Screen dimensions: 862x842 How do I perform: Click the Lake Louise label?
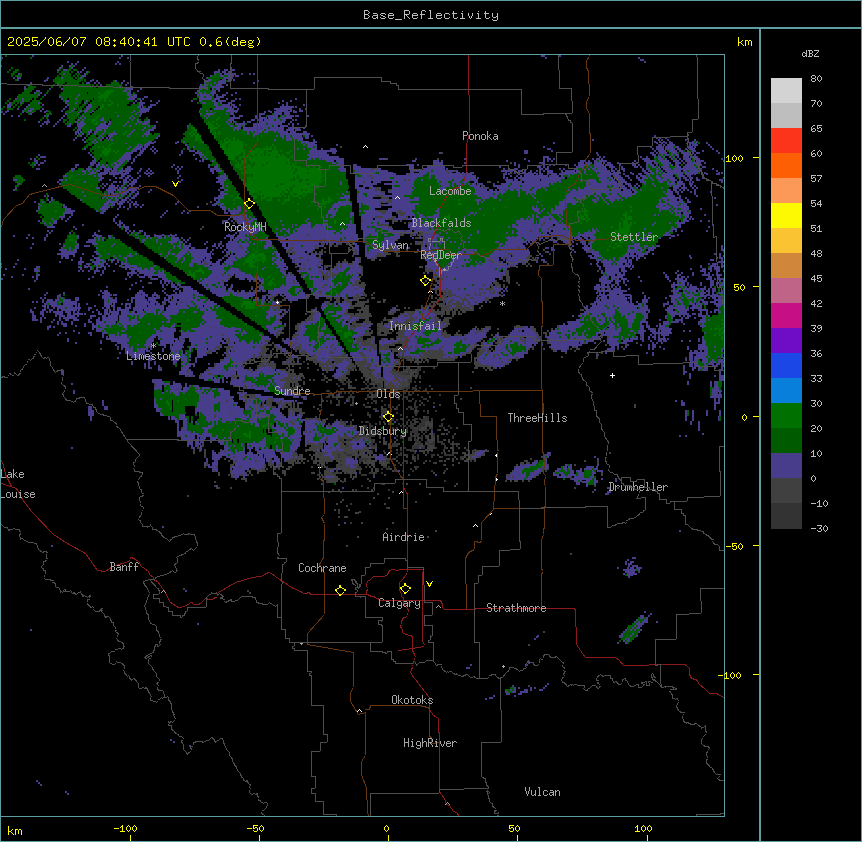(18, 484)
